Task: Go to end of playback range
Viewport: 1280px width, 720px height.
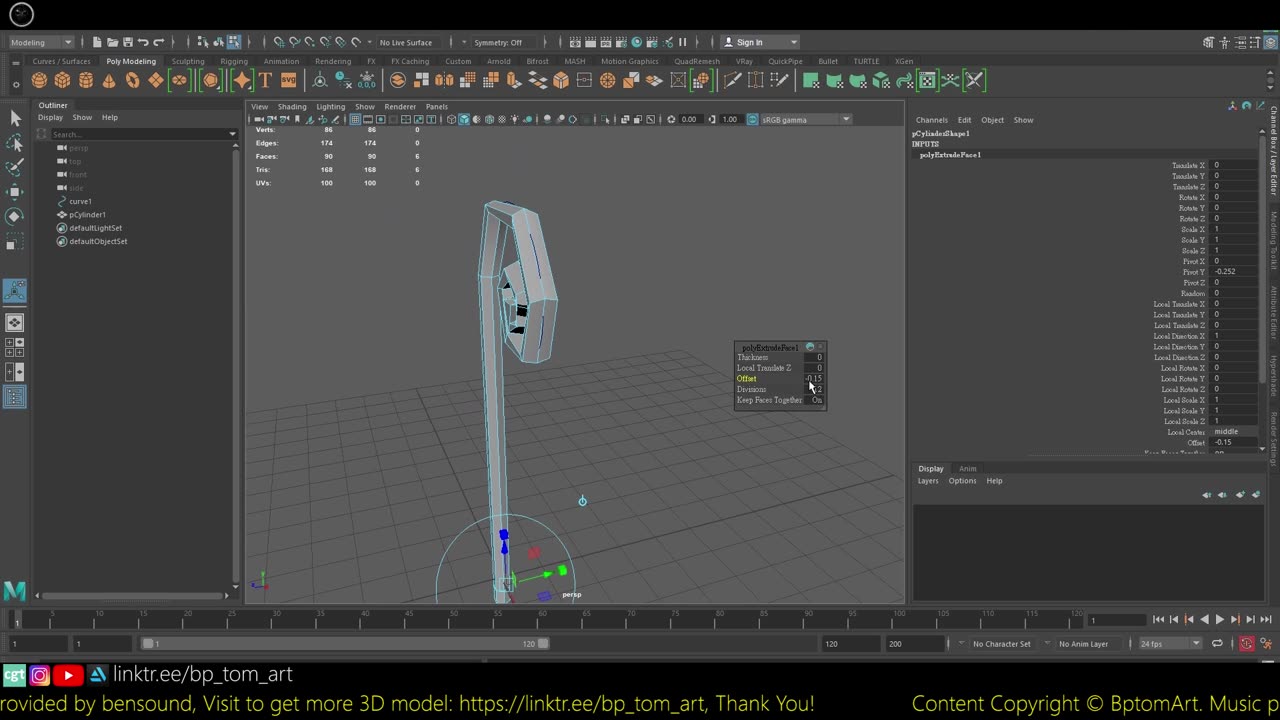Action: pyautogui.click(x=1265, y=620)
